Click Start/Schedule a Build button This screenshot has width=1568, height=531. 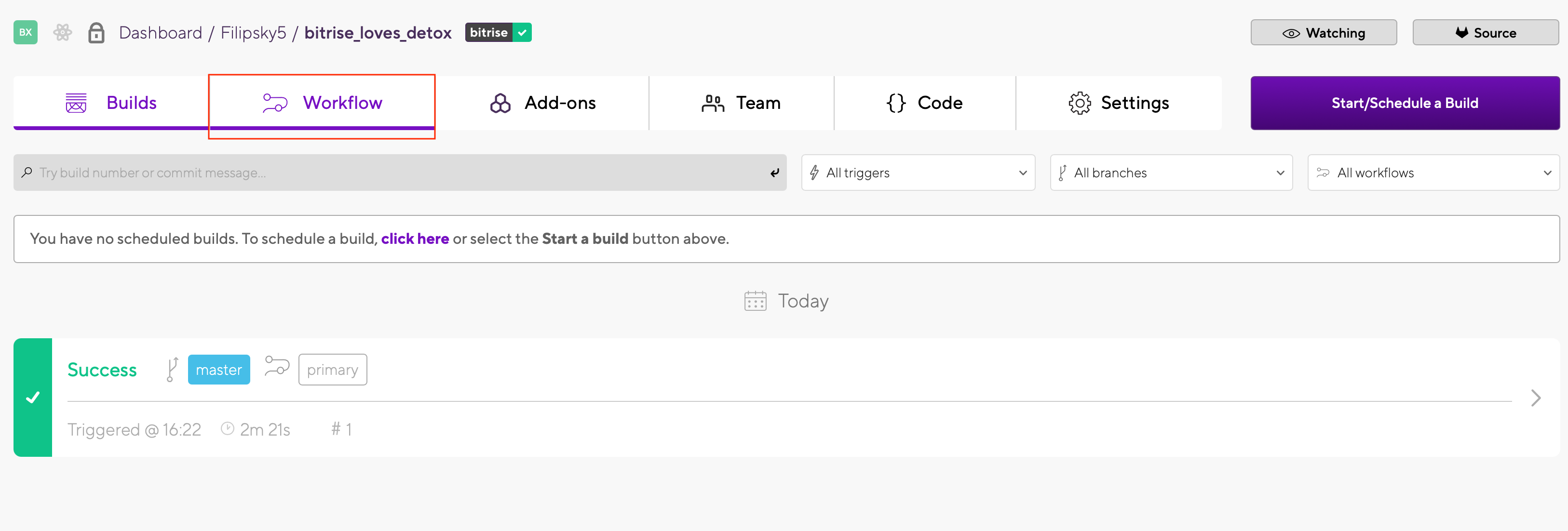click(x=1405, y=103)
